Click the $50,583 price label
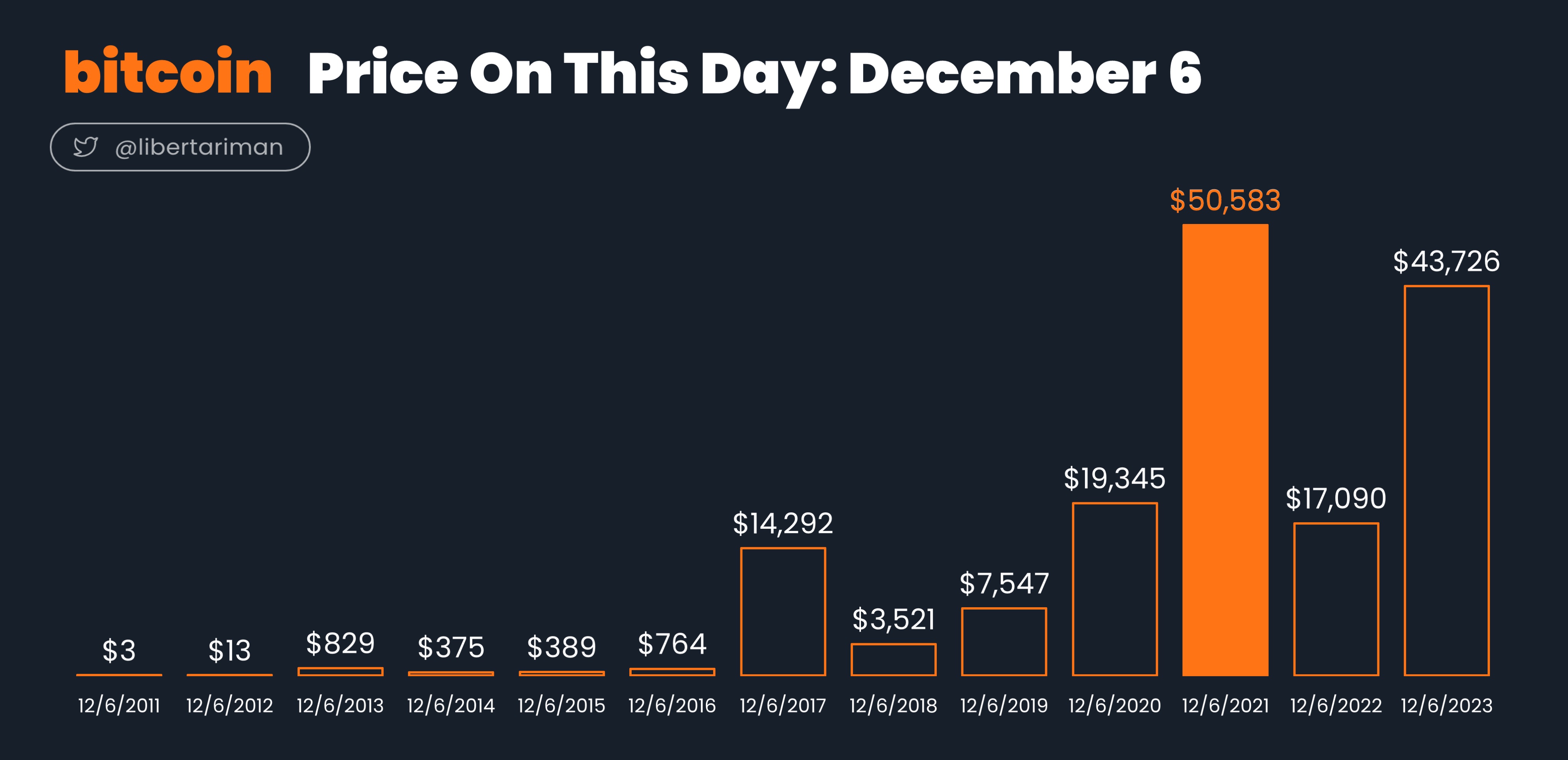Image resolution: width=1568 pixels, height=760 pixels. coord(1225,200)
